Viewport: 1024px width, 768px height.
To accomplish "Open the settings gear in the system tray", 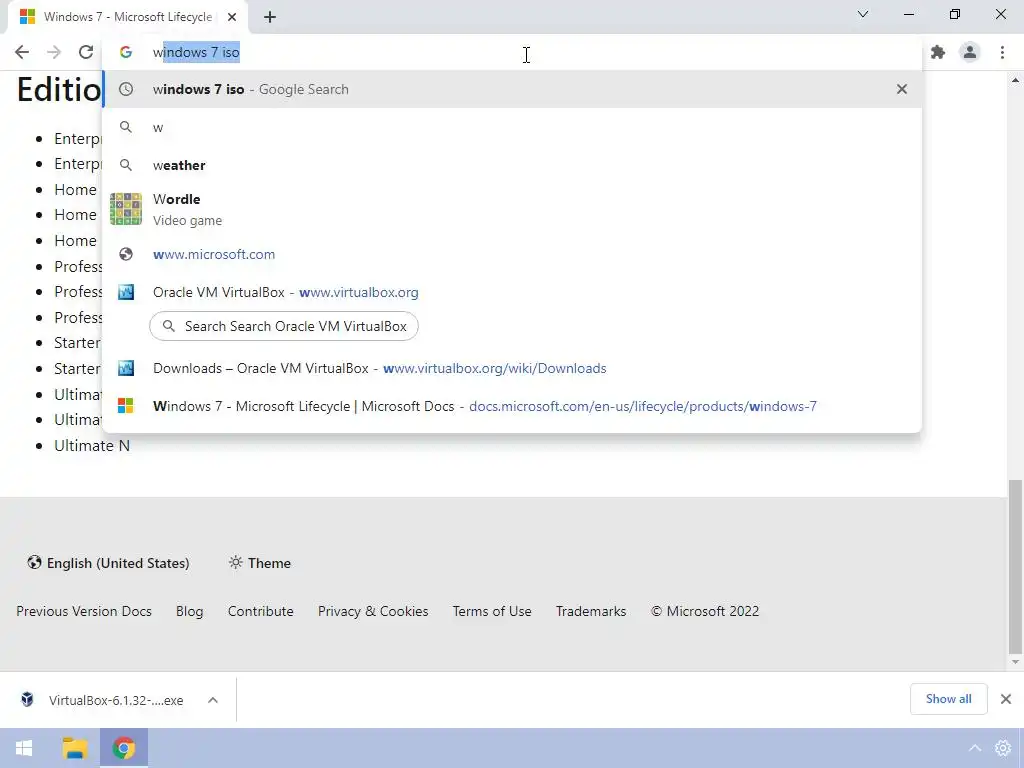I will tap(1003, 748).
